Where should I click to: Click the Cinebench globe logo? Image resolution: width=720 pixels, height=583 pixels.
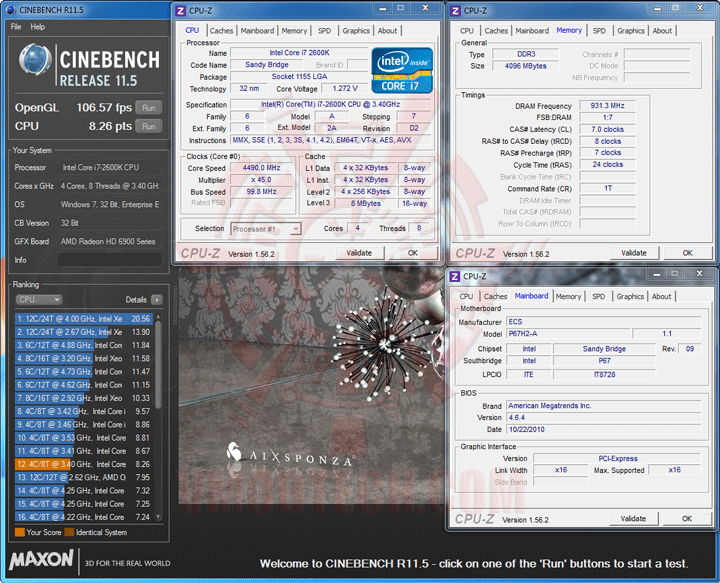pos(34,59)
